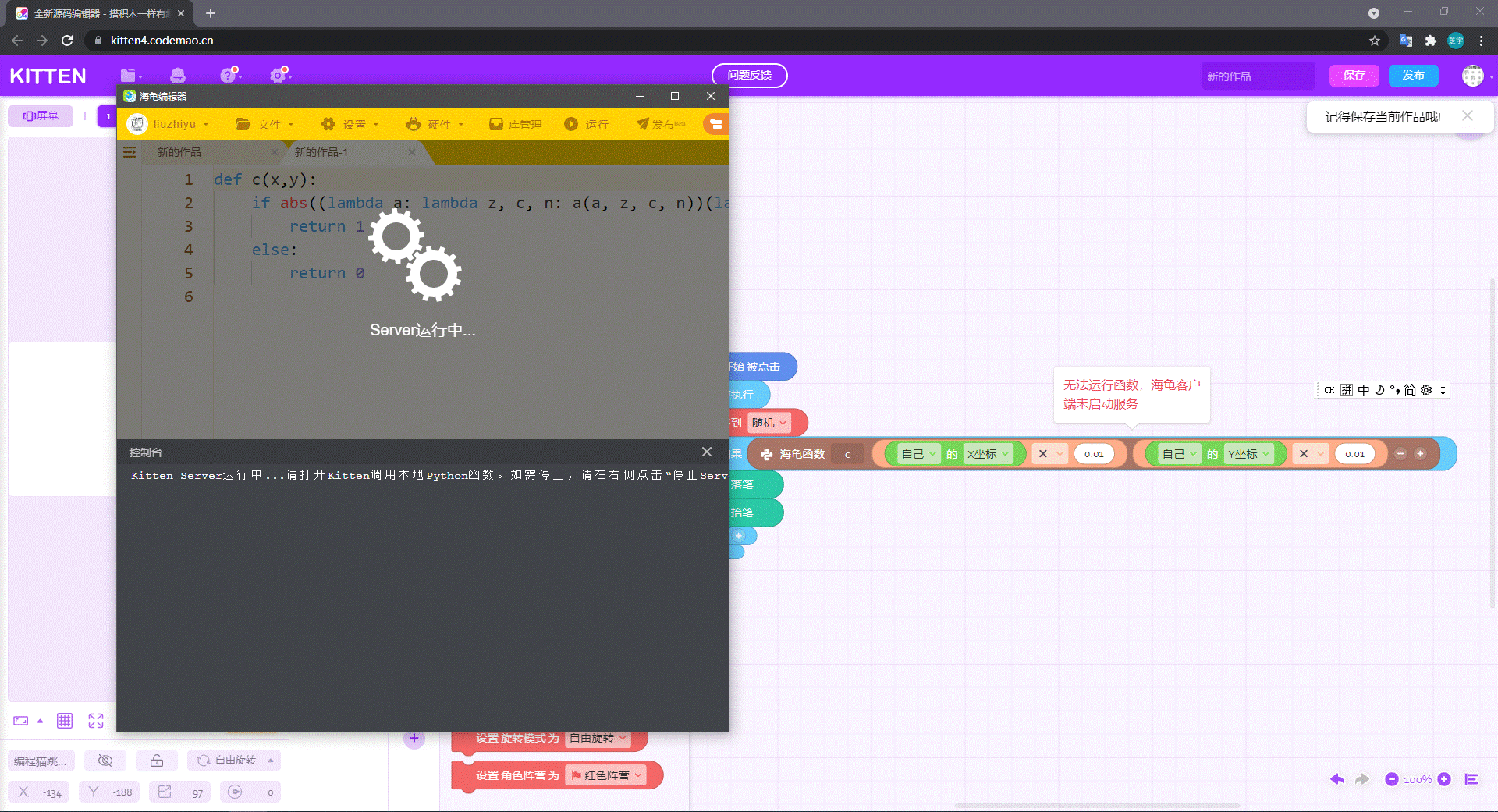
Task: Open the 随机 dropdown on red block
Action: [770, 423]
